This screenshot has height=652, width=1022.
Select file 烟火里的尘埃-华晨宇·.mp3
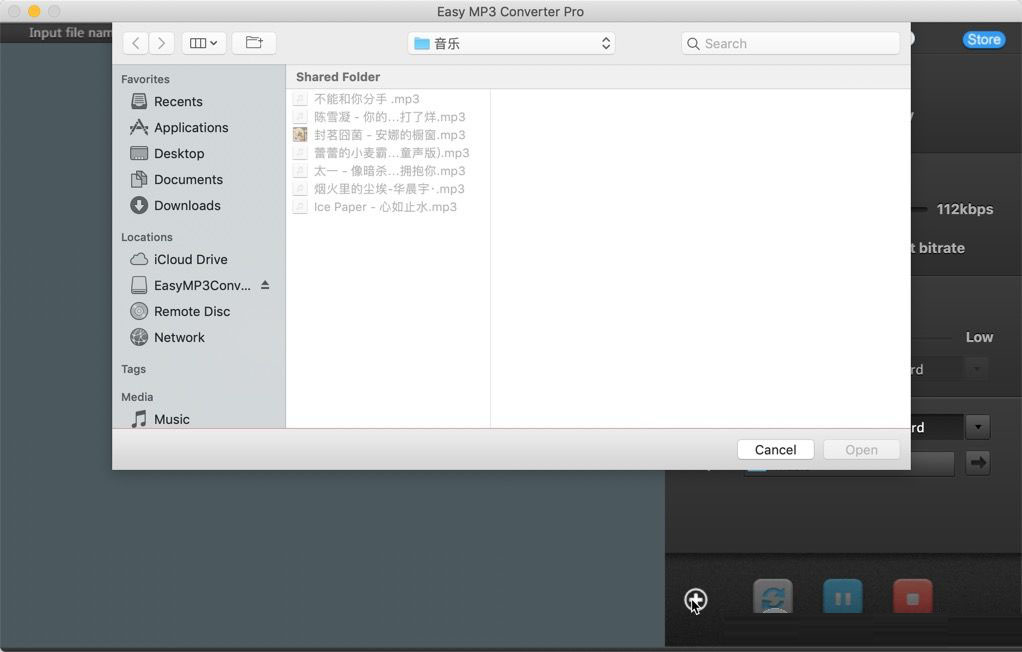[x=390, y=189]
